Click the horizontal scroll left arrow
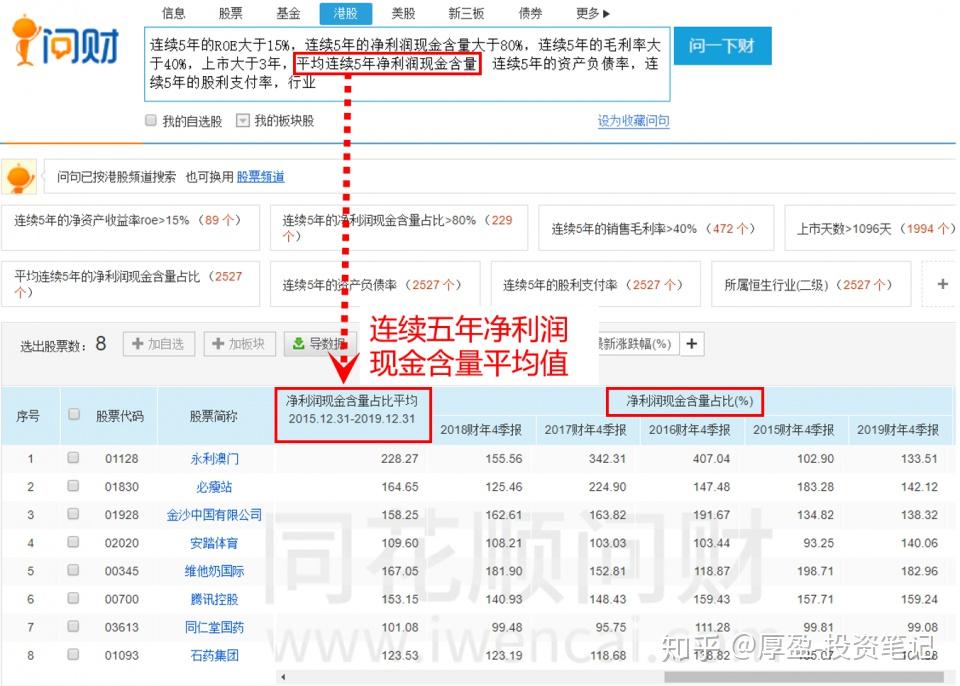Screen dimensions: 960x686 [282, 677]
